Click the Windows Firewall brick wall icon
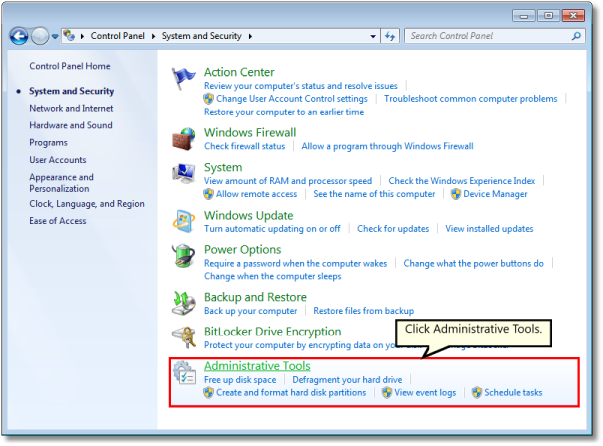Screen dimensions: 603x446 click(x=183, y=139)
